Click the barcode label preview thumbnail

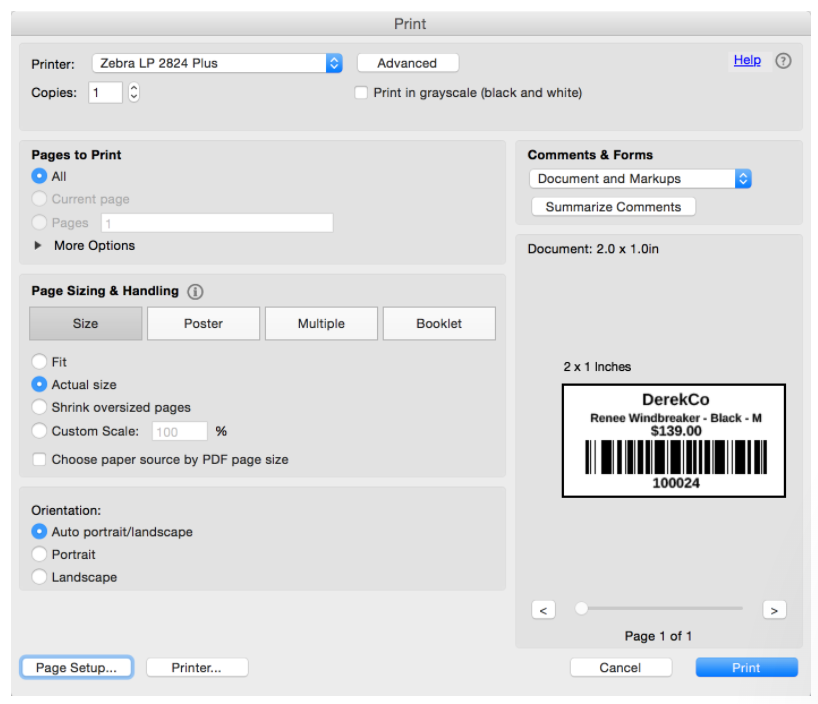pos(673,440)
